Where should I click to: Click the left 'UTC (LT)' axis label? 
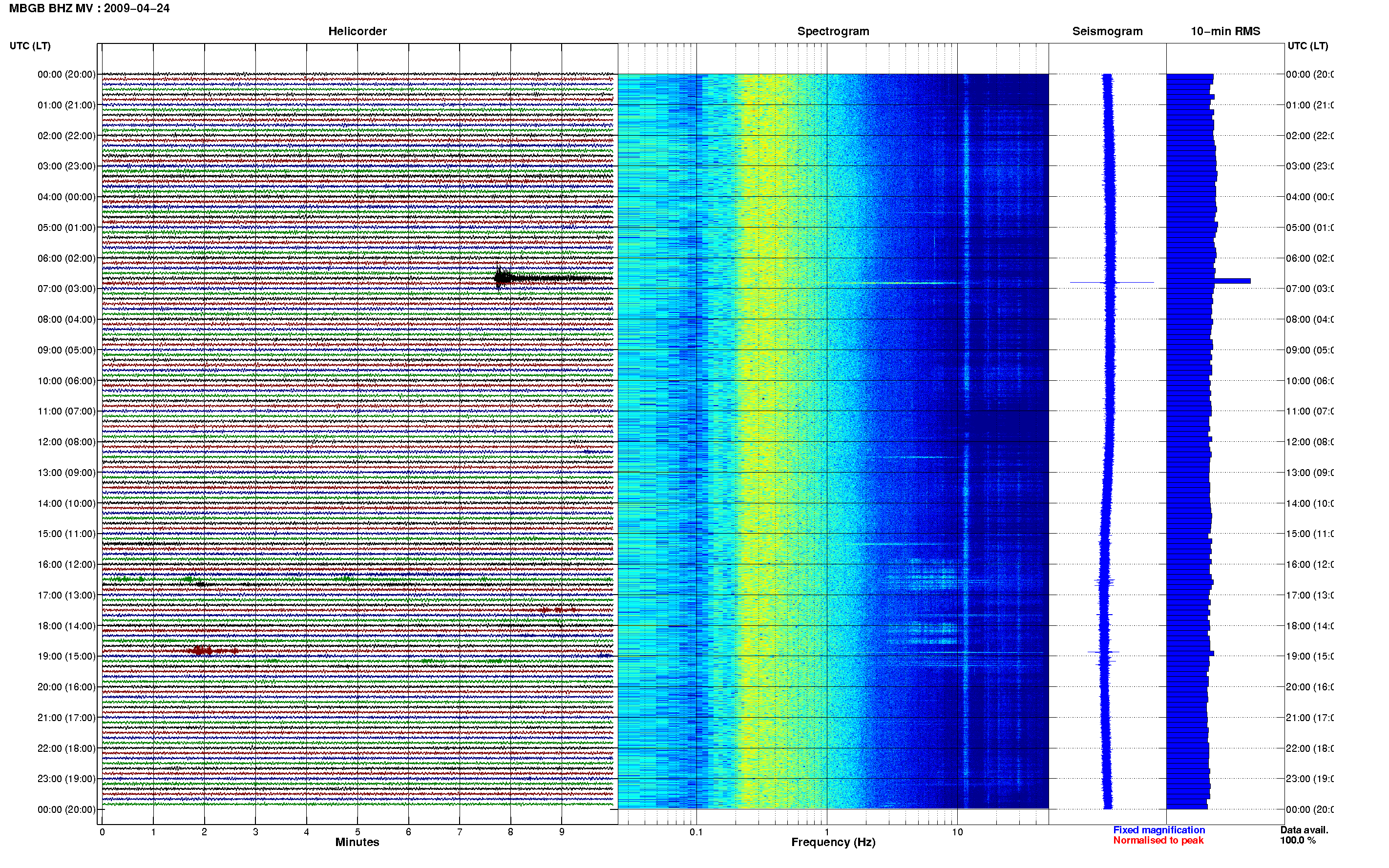tap(30, 46)
